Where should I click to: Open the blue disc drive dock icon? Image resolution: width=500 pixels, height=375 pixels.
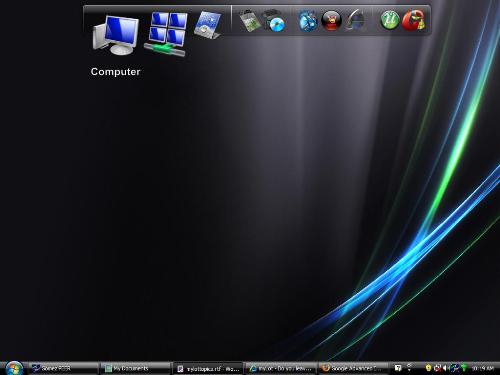(x=274, y=21)
